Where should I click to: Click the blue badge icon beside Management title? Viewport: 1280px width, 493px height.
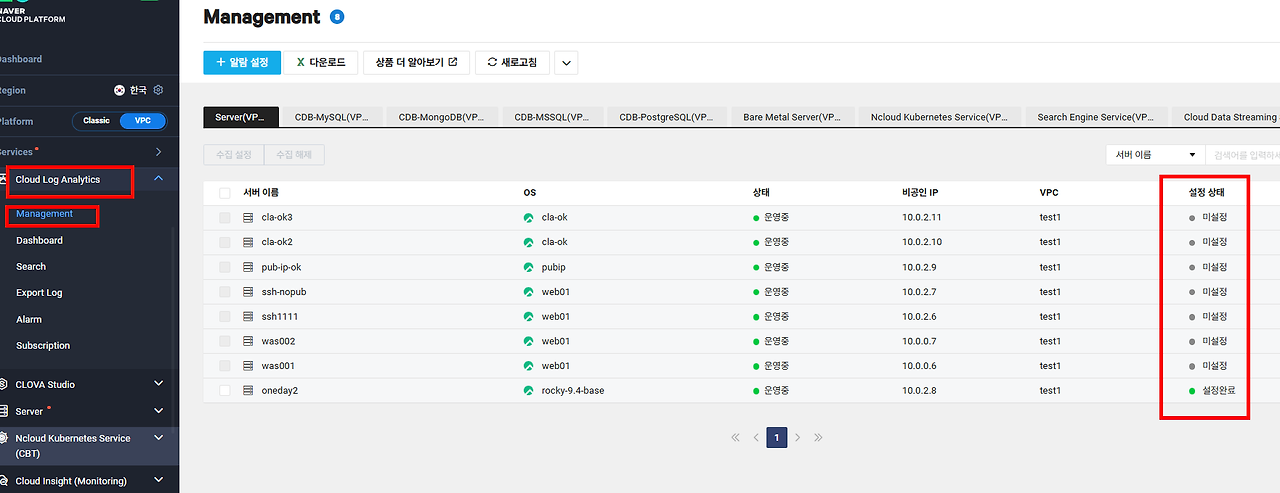(337, 17)
